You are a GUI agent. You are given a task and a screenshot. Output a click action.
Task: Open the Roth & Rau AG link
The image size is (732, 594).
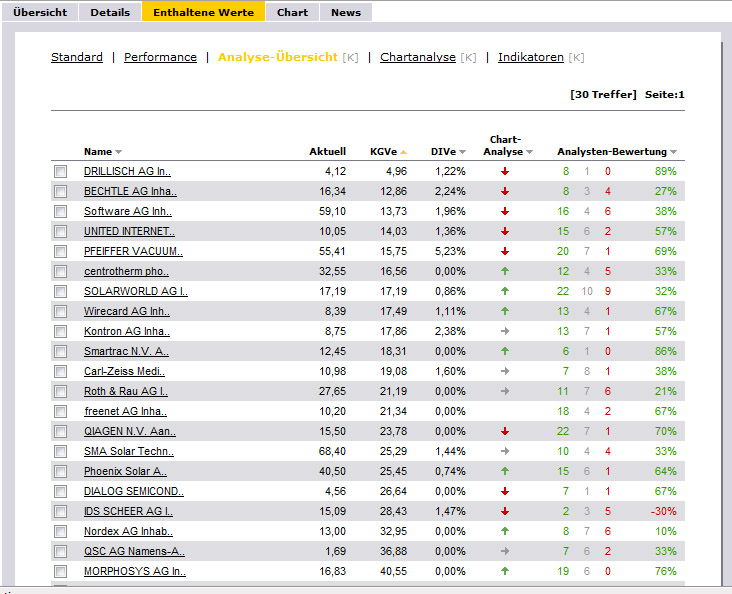[126, 391]
